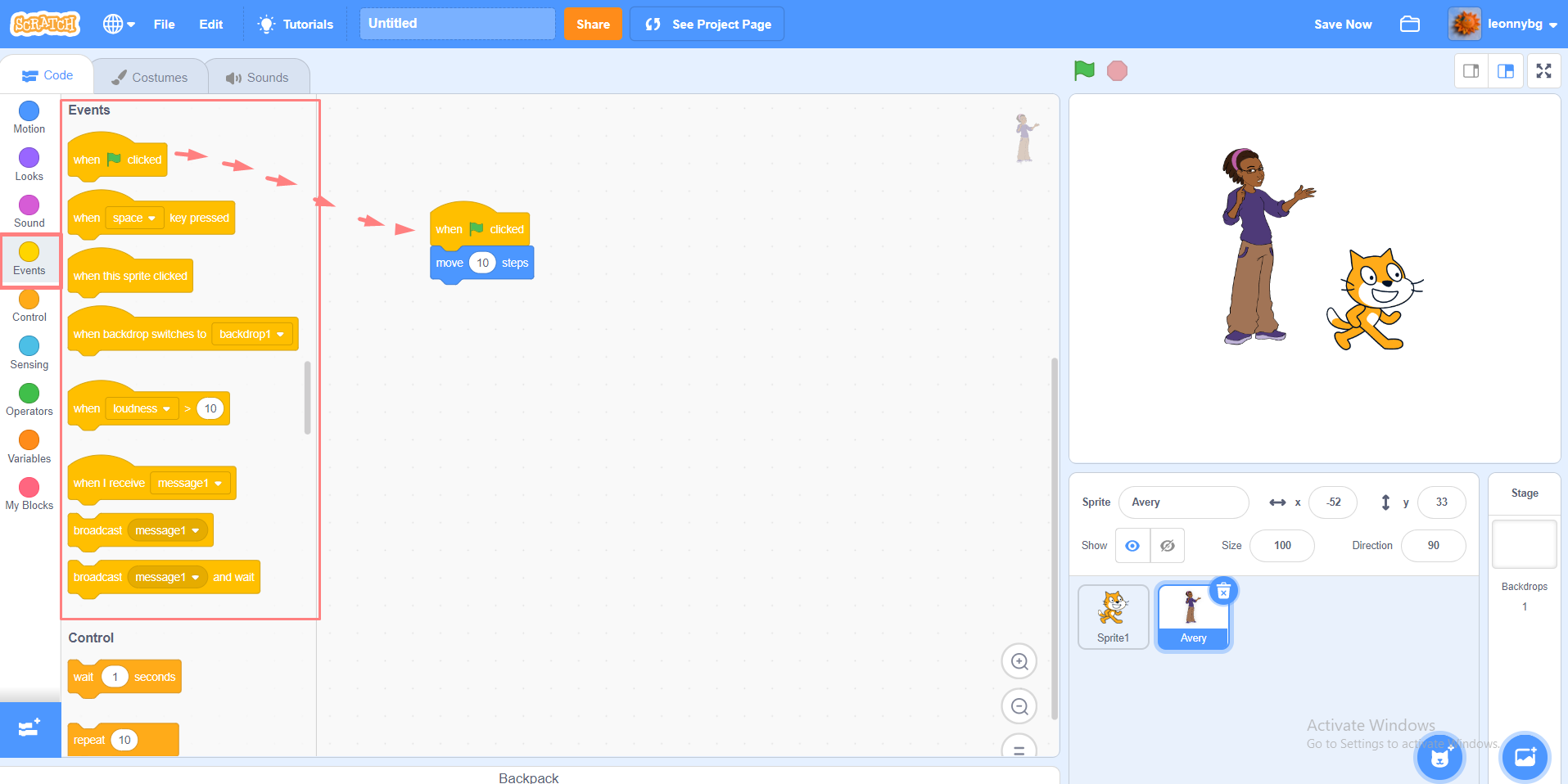Screen dimensions: 1568x784
Task: Click the x position field
Action: coord(1333,502)
